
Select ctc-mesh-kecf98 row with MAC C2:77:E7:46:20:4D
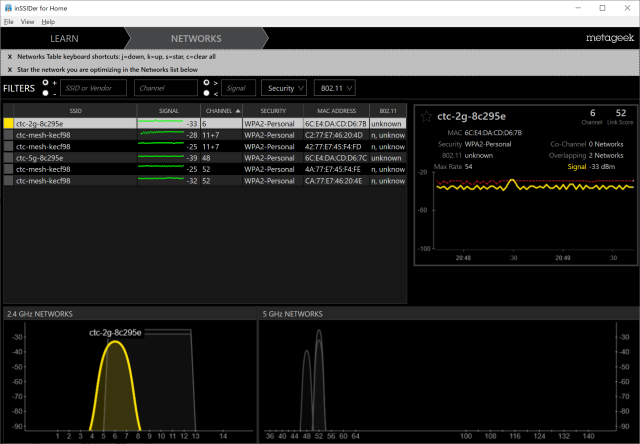point(205,135)
